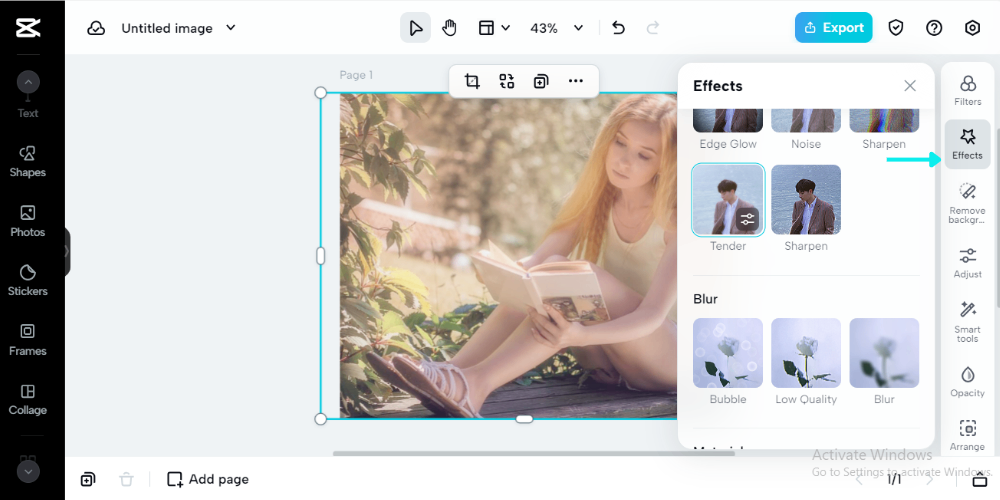Open the Photos panel
Image resolution: width=1000 pixels, height=500 pixels.
27,221
